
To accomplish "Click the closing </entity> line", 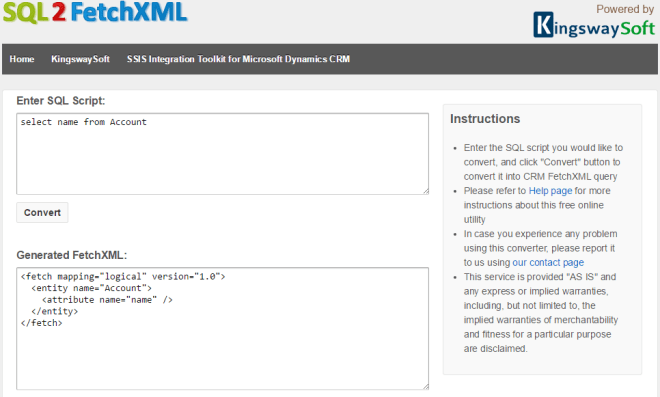I will (55, 311).
